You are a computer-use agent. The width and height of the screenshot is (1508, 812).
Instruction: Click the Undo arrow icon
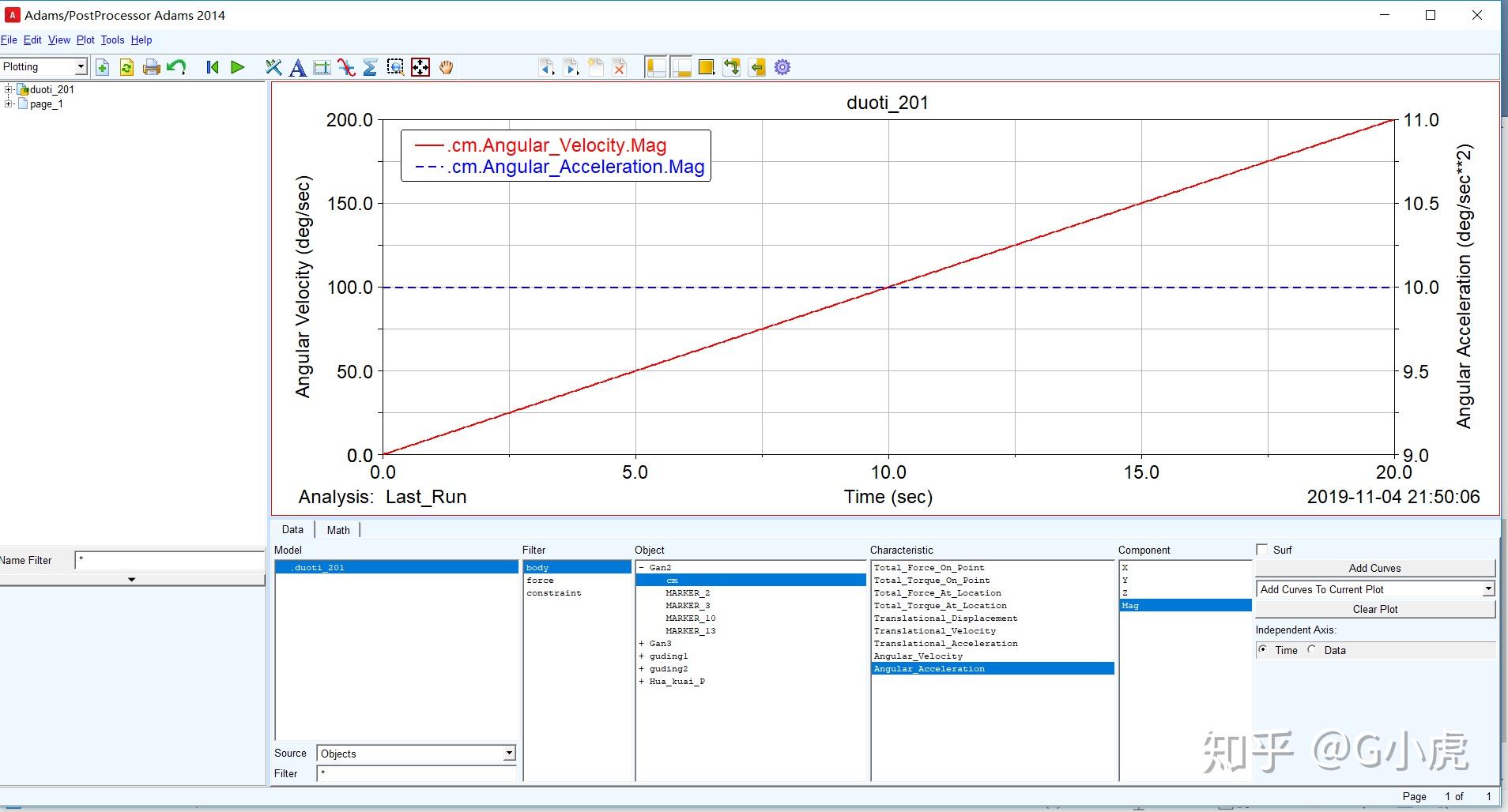[176, 68]
